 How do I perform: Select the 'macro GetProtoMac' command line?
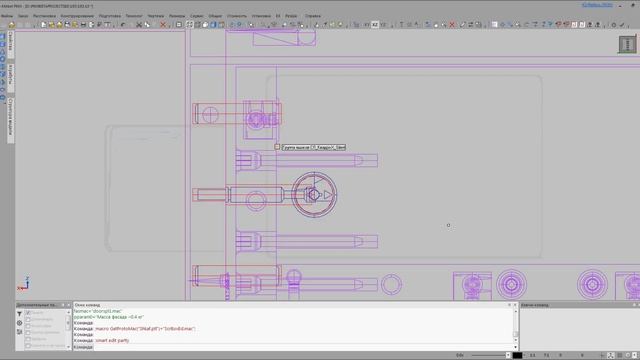(145, 329)
